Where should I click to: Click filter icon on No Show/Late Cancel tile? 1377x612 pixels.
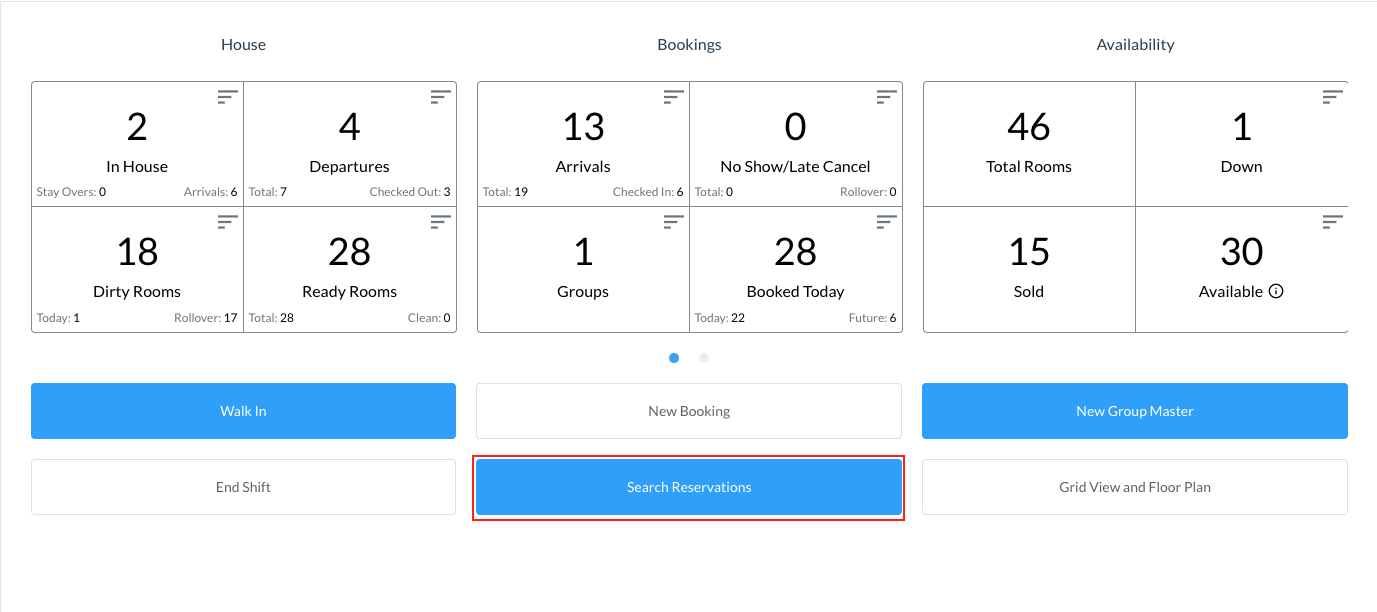point(887,97)
